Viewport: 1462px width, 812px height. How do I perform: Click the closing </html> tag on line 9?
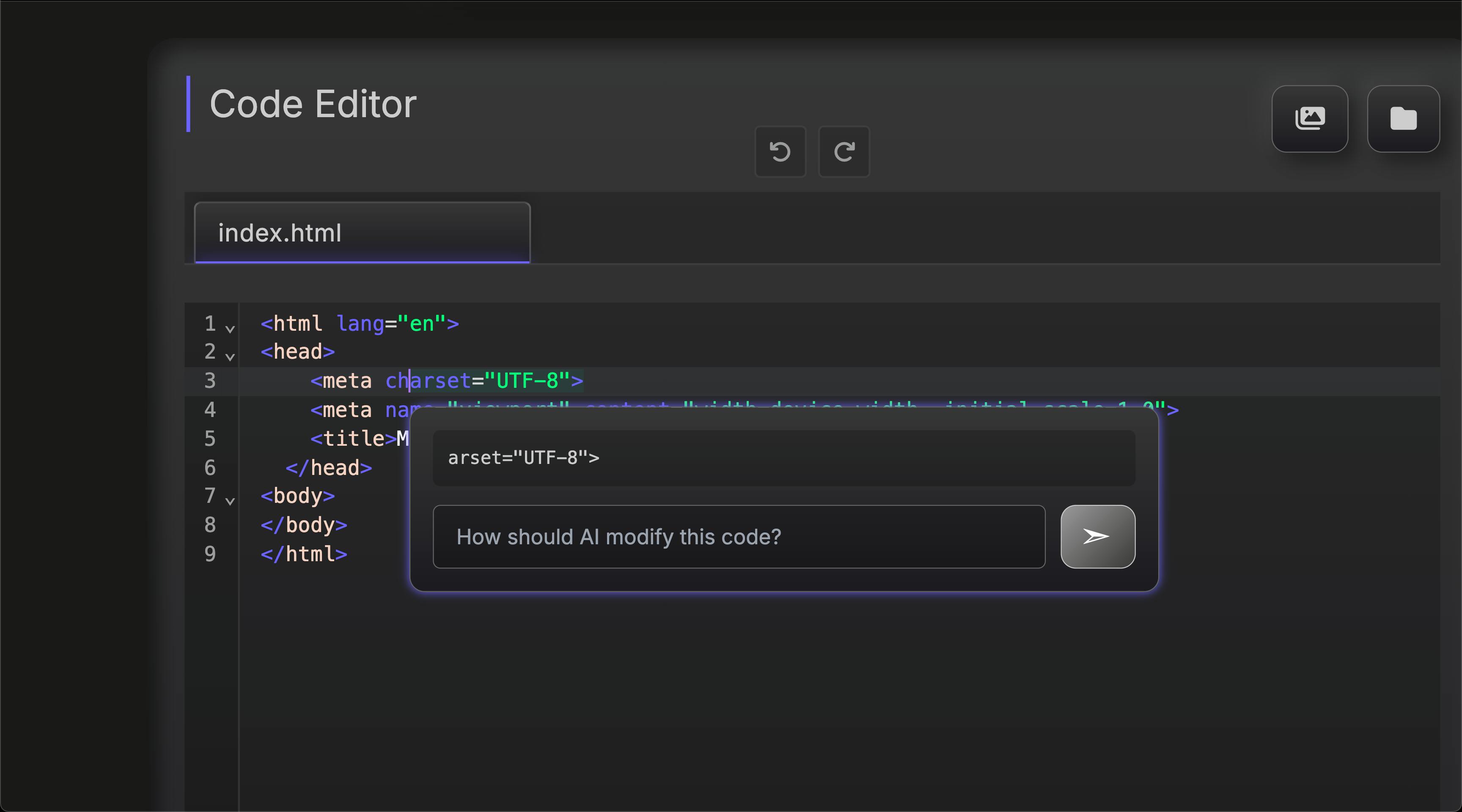(x=304, y=554)
